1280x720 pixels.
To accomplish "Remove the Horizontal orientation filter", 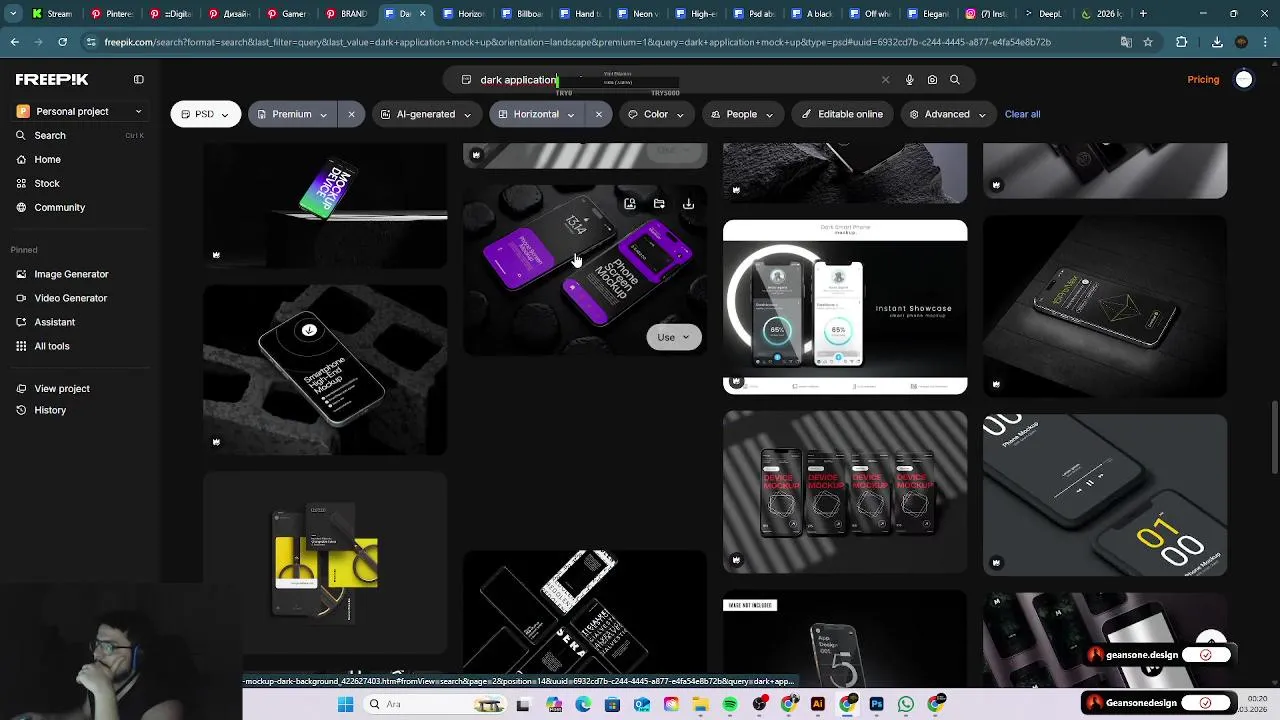I will point(599,114).
